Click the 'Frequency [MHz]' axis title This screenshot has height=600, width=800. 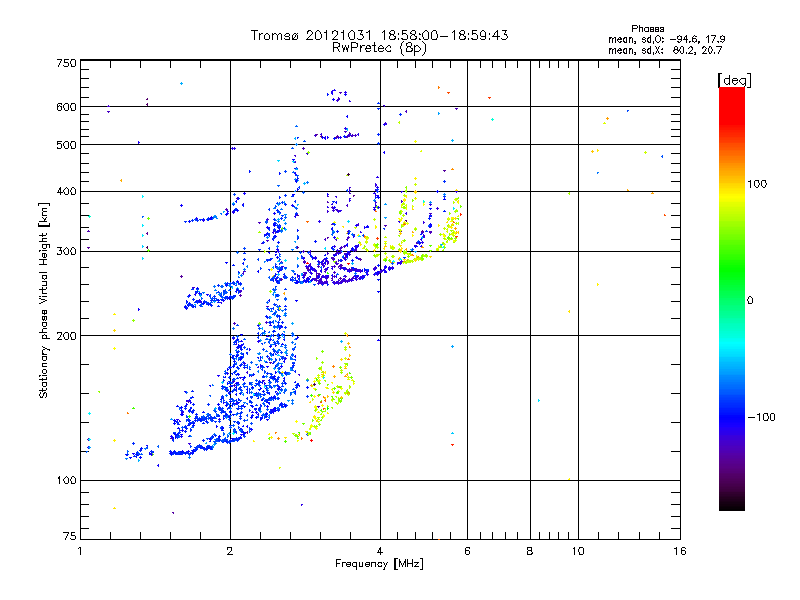tap(379, 564)
